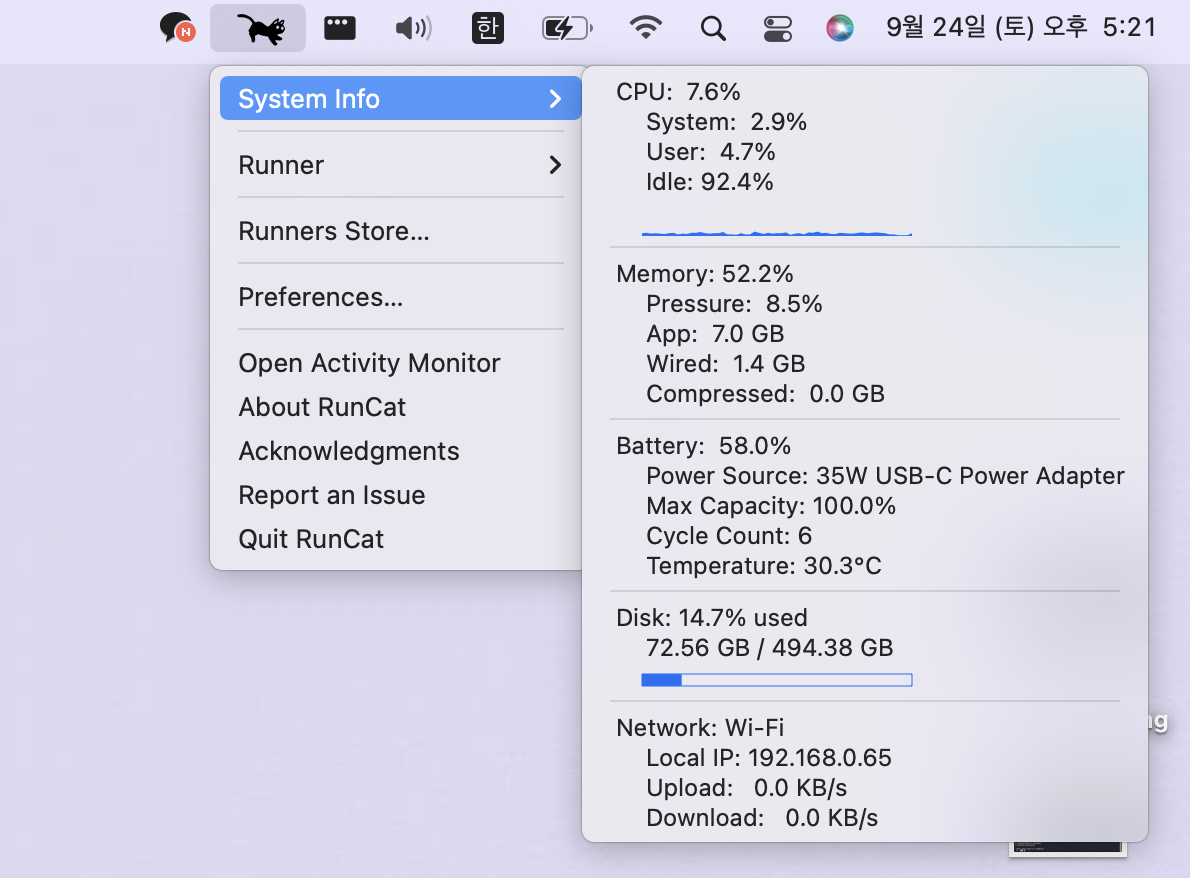Click Power Source: 35W USB-C Power Adapter
This screenshot has height=878, width=1190.
point(885,476)
